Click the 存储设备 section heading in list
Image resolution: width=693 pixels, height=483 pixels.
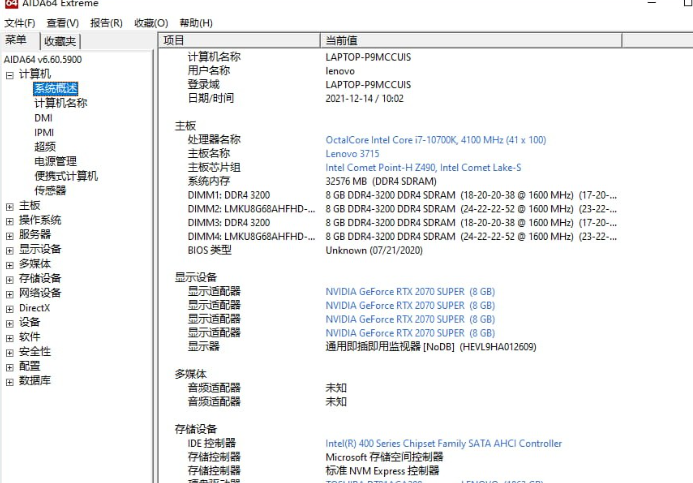point(196,429)
